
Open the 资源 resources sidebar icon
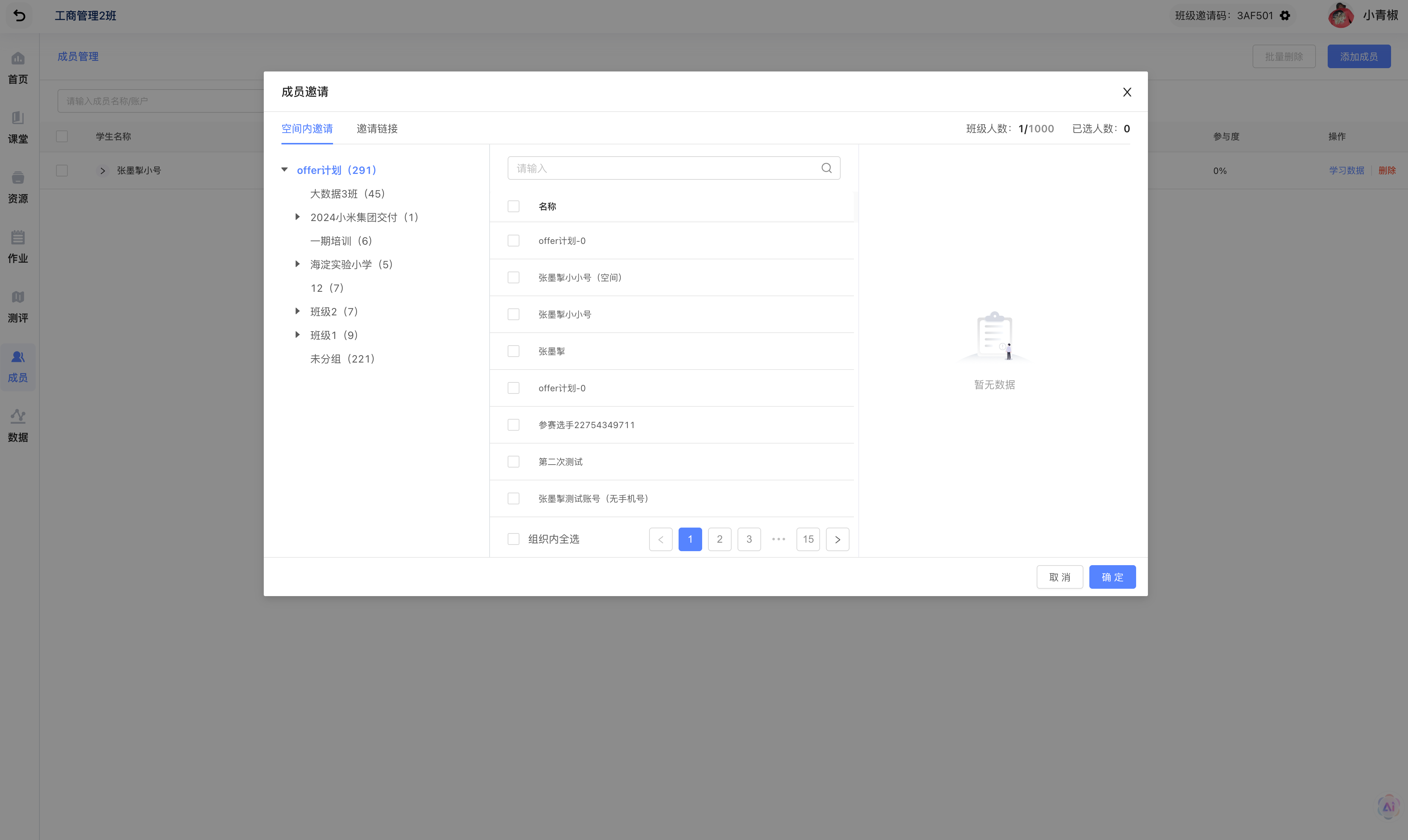click(x=18, y=178)
